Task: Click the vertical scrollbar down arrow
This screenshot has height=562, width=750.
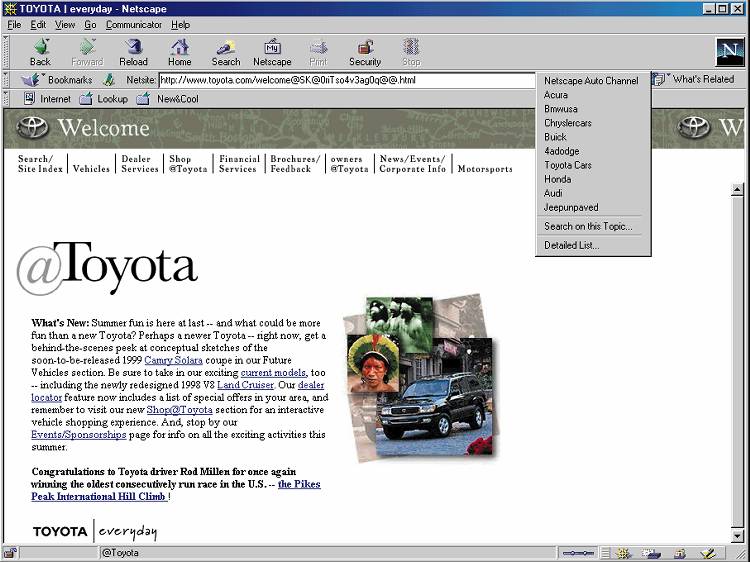Action: [737, 535]
